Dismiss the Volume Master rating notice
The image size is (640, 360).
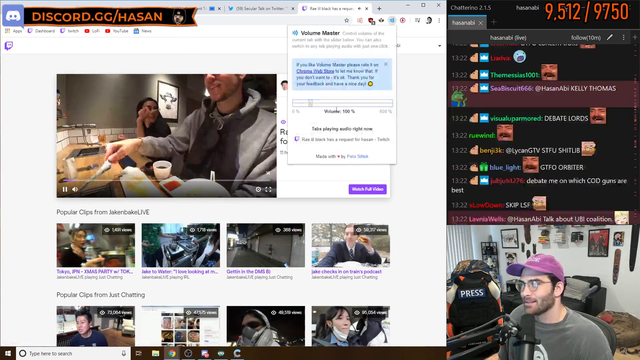[386, 64]
